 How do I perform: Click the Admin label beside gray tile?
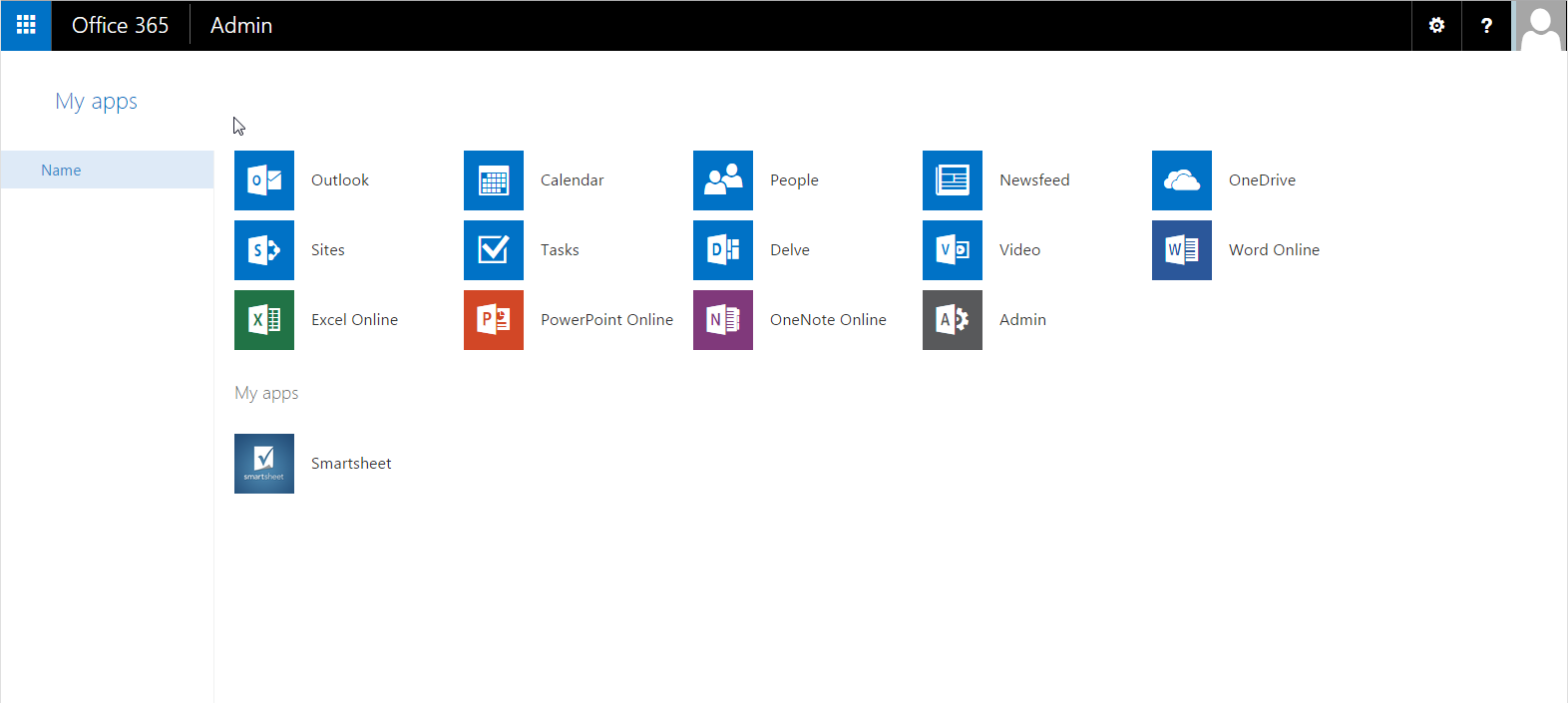pyautogui.click(x=1022, y=320)
